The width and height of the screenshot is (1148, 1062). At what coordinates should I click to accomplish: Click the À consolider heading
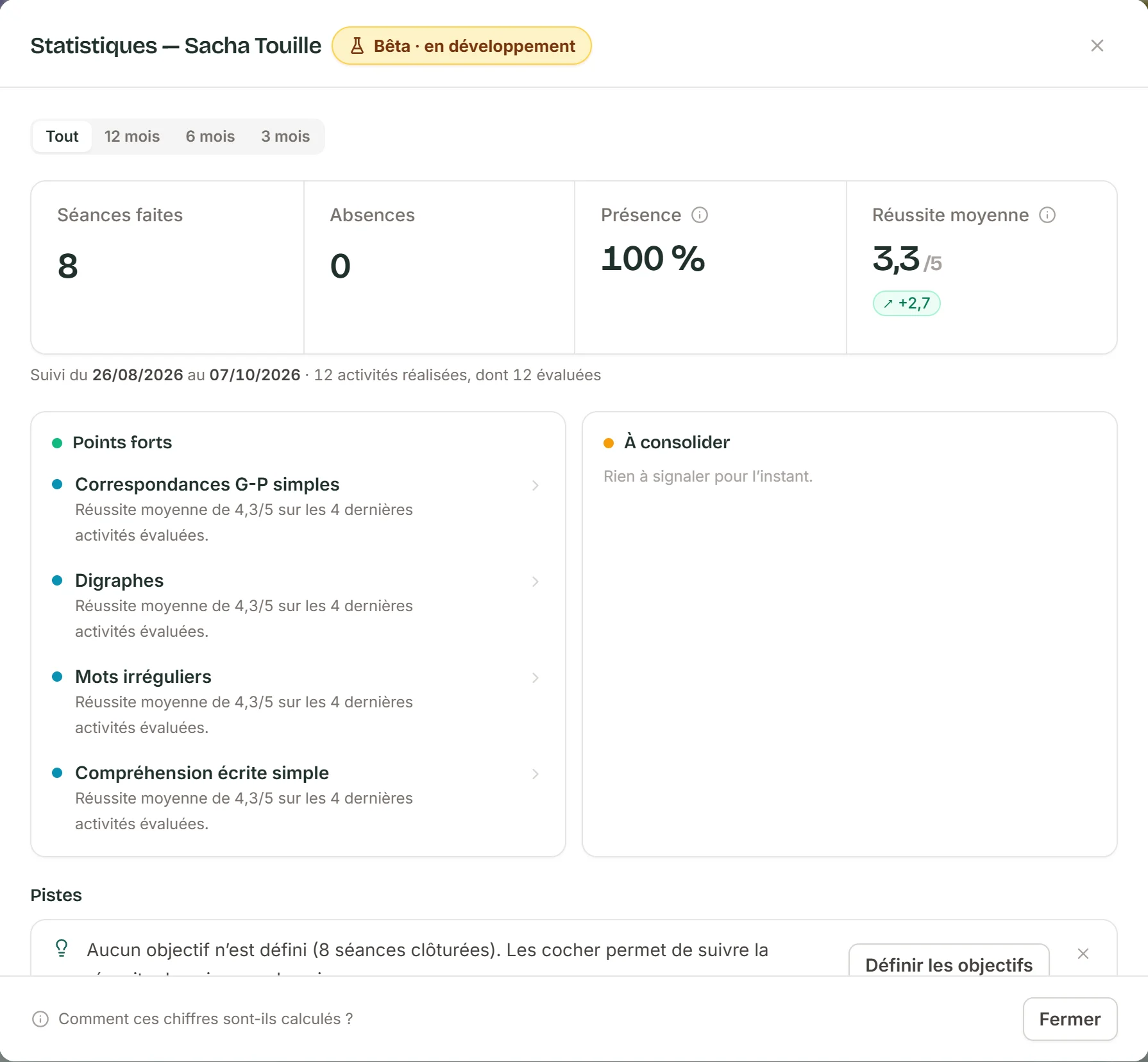click(677, 442)
